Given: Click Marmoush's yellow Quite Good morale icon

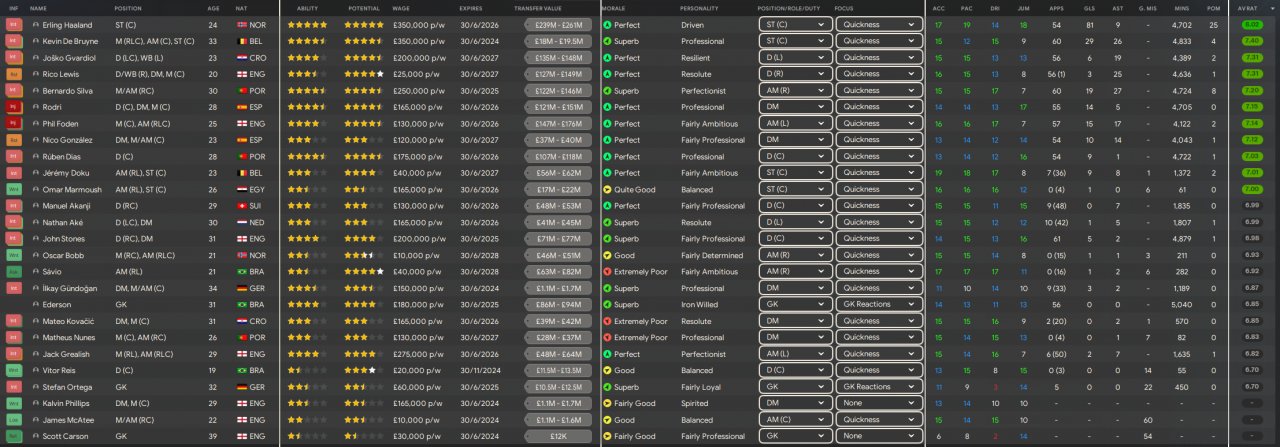Looking at the screenshot, I should (607, 189).
